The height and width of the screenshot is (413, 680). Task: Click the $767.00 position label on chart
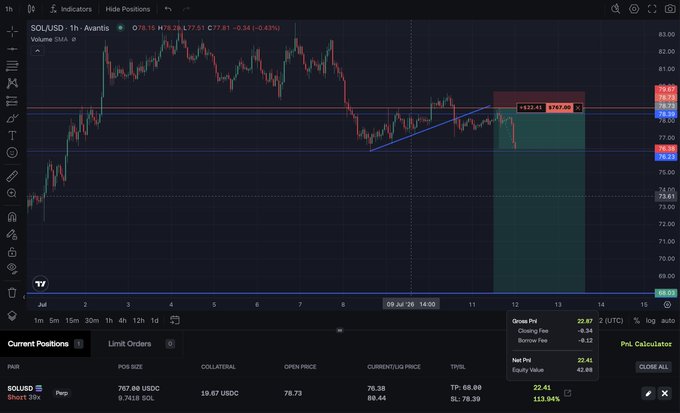559,108
